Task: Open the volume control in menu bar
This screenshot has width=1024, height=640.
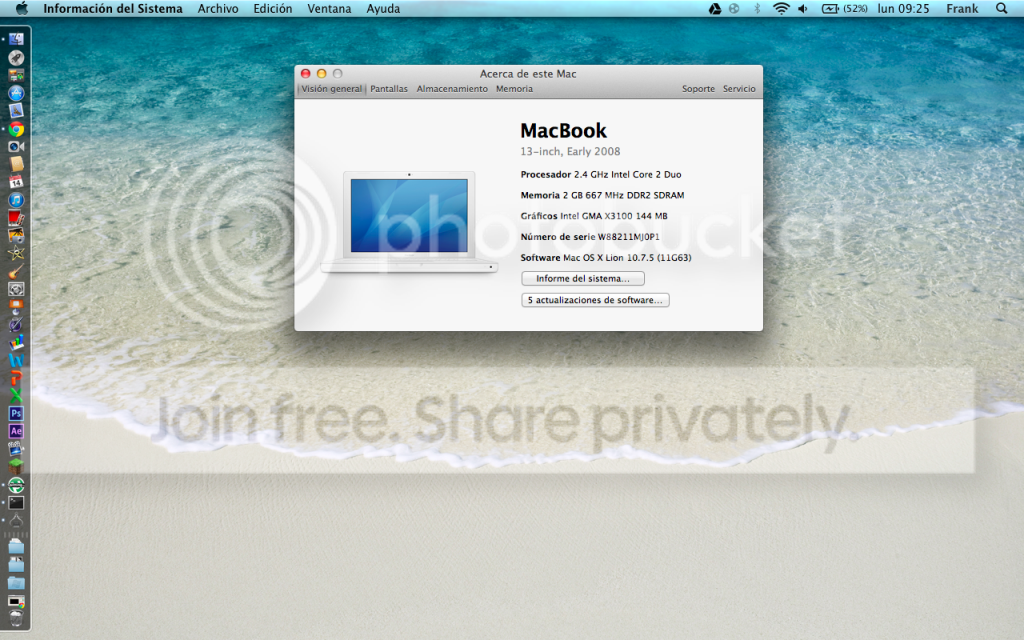Action: pyautogui.click(x=805, y=9)
